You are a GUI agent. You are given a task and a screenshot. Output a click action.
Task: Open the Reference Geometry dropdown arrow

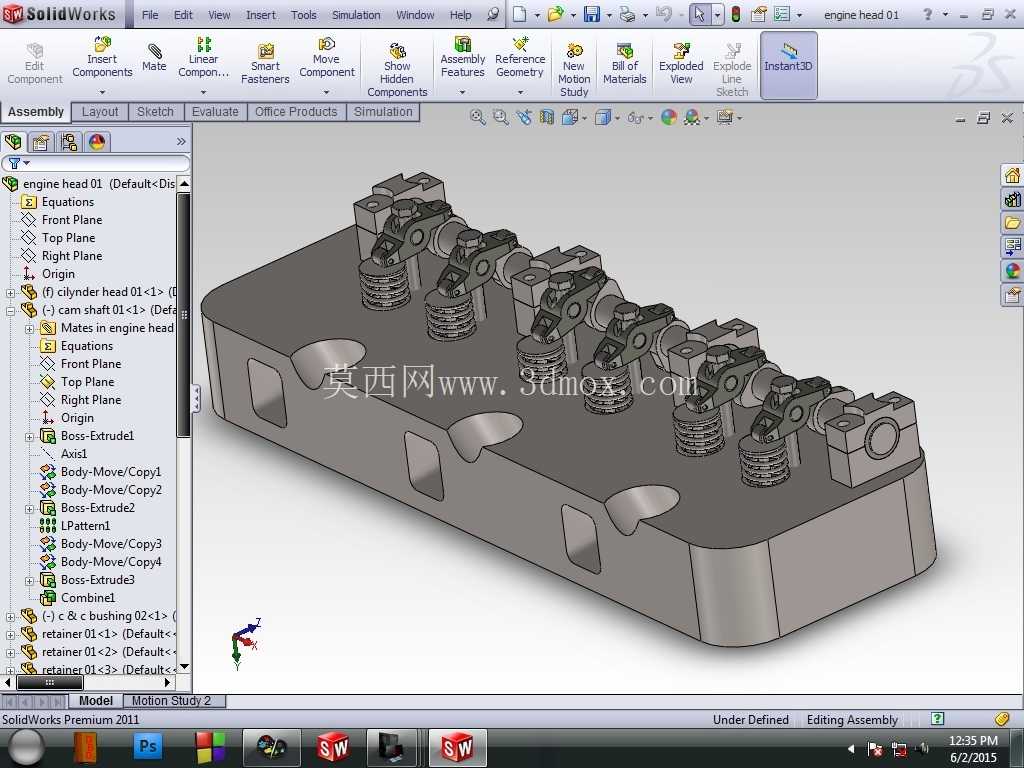(520, 93)
